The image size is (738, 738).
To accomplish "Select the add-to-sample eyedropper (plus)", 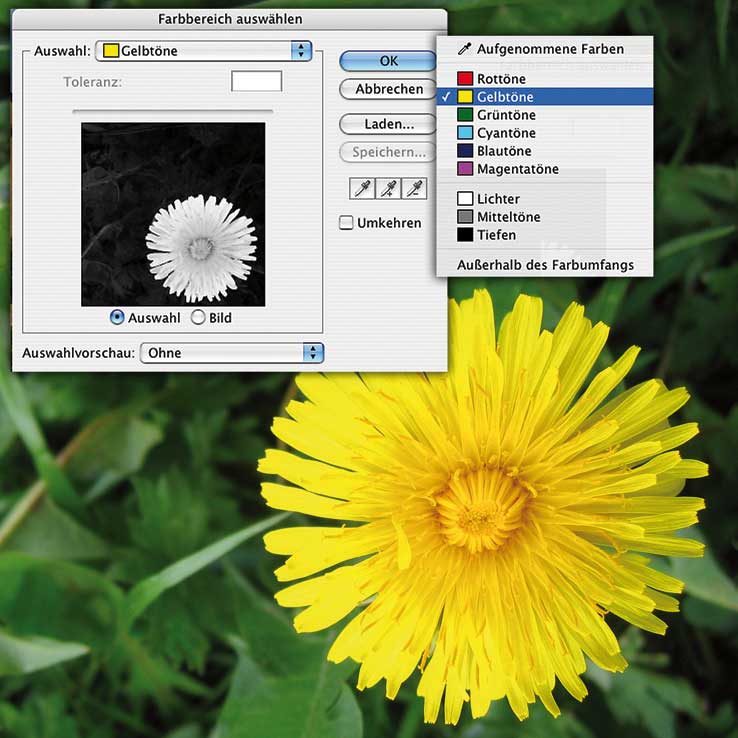I will 387,188.
